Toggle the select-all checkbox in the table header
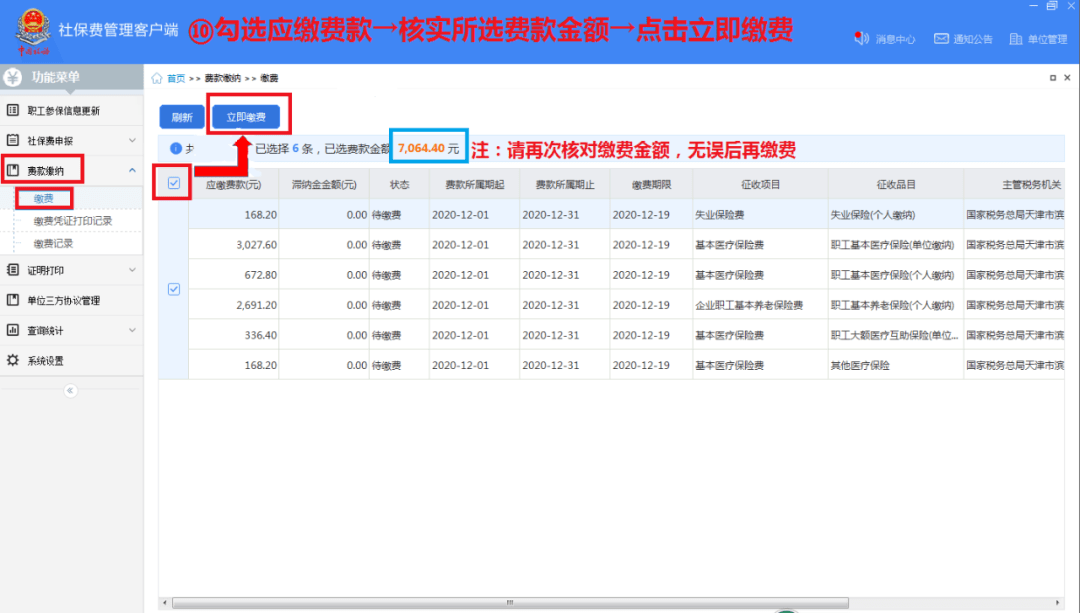This screenshot has height=613, width=1080. [174, 183]
